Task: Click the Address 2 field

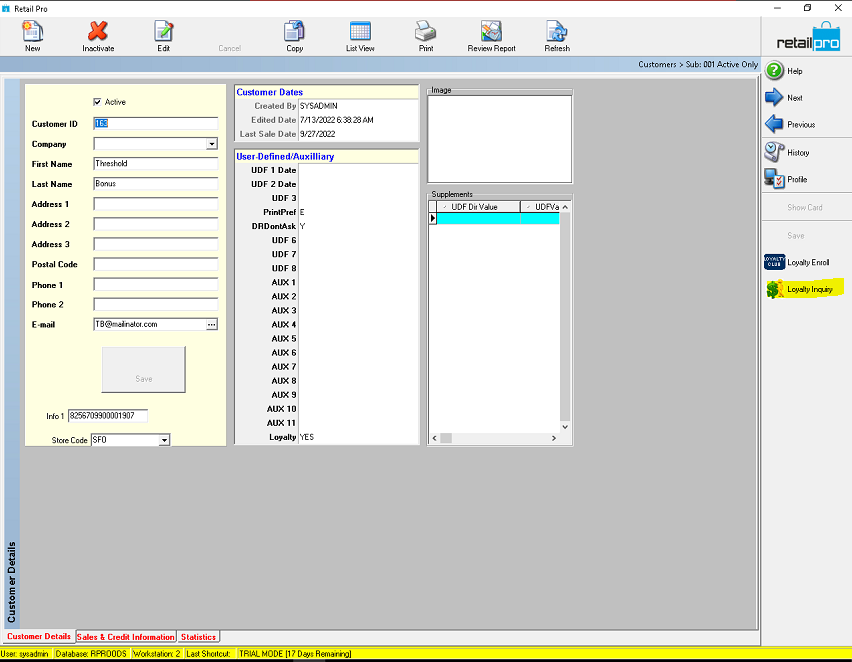Action: click(x=155, y=224)
